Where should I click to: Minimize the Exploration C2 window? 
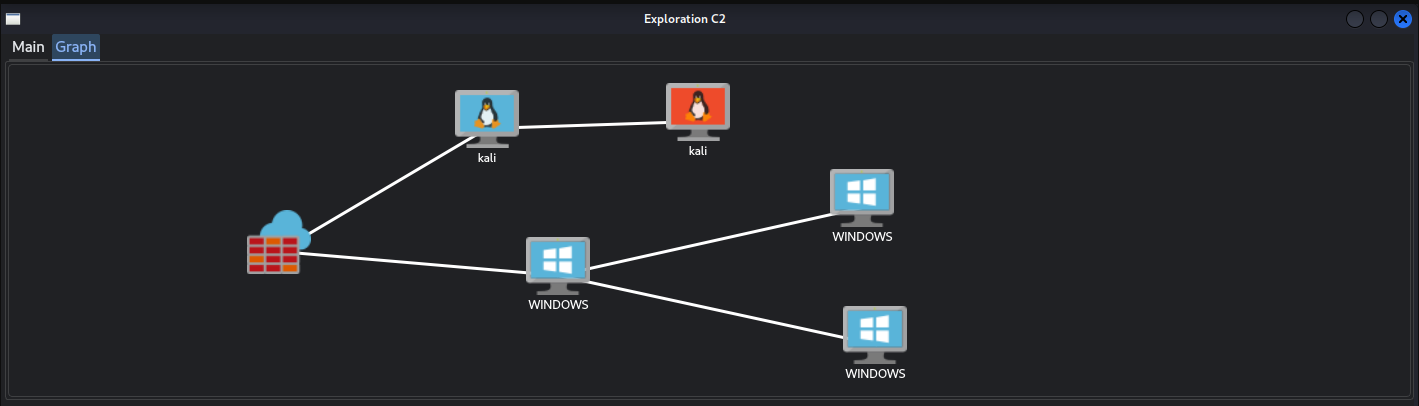tap(1355, 19)
